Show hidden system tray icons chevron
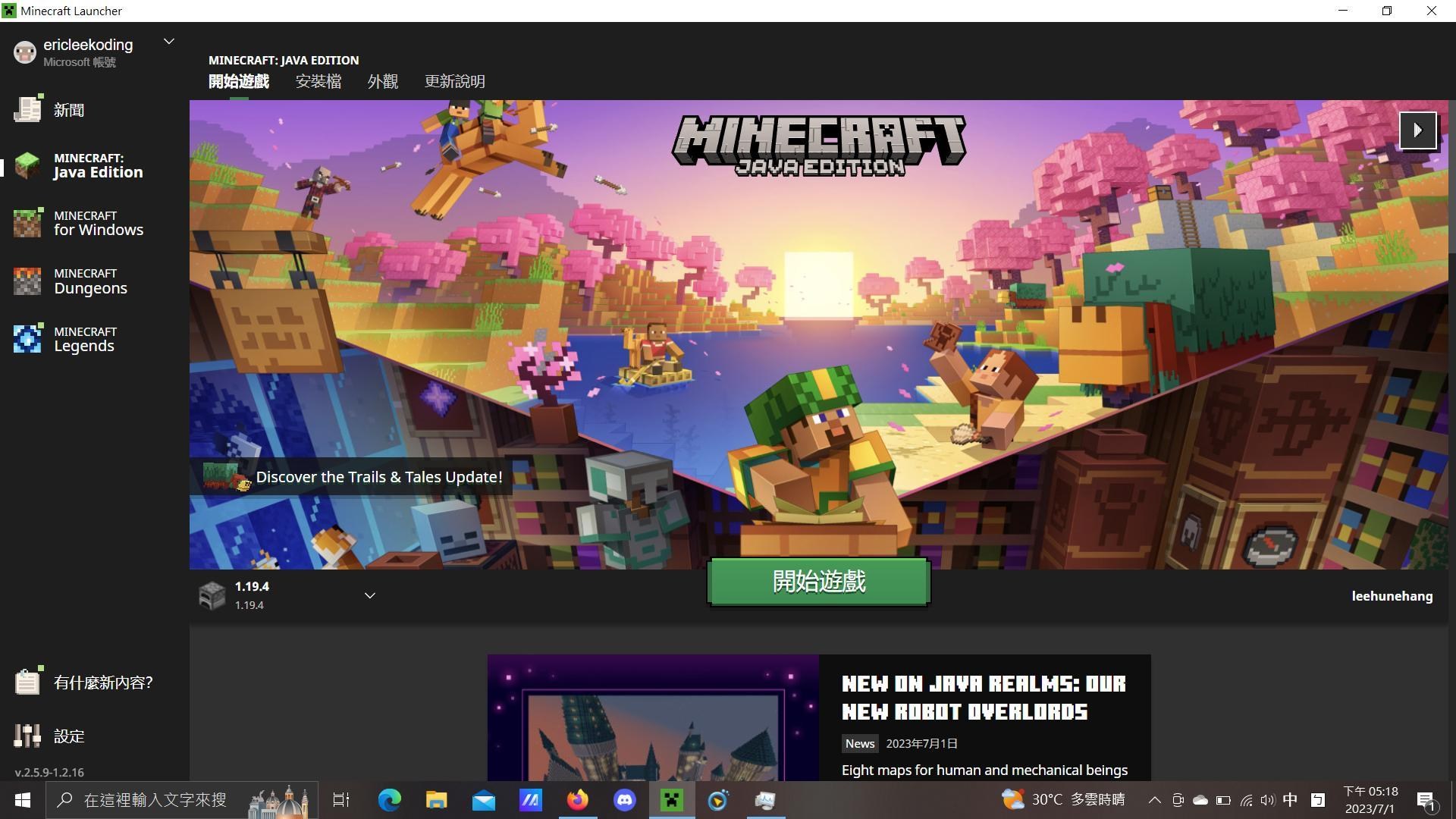Screen dimensions: 1456x819 point(1154,800)
